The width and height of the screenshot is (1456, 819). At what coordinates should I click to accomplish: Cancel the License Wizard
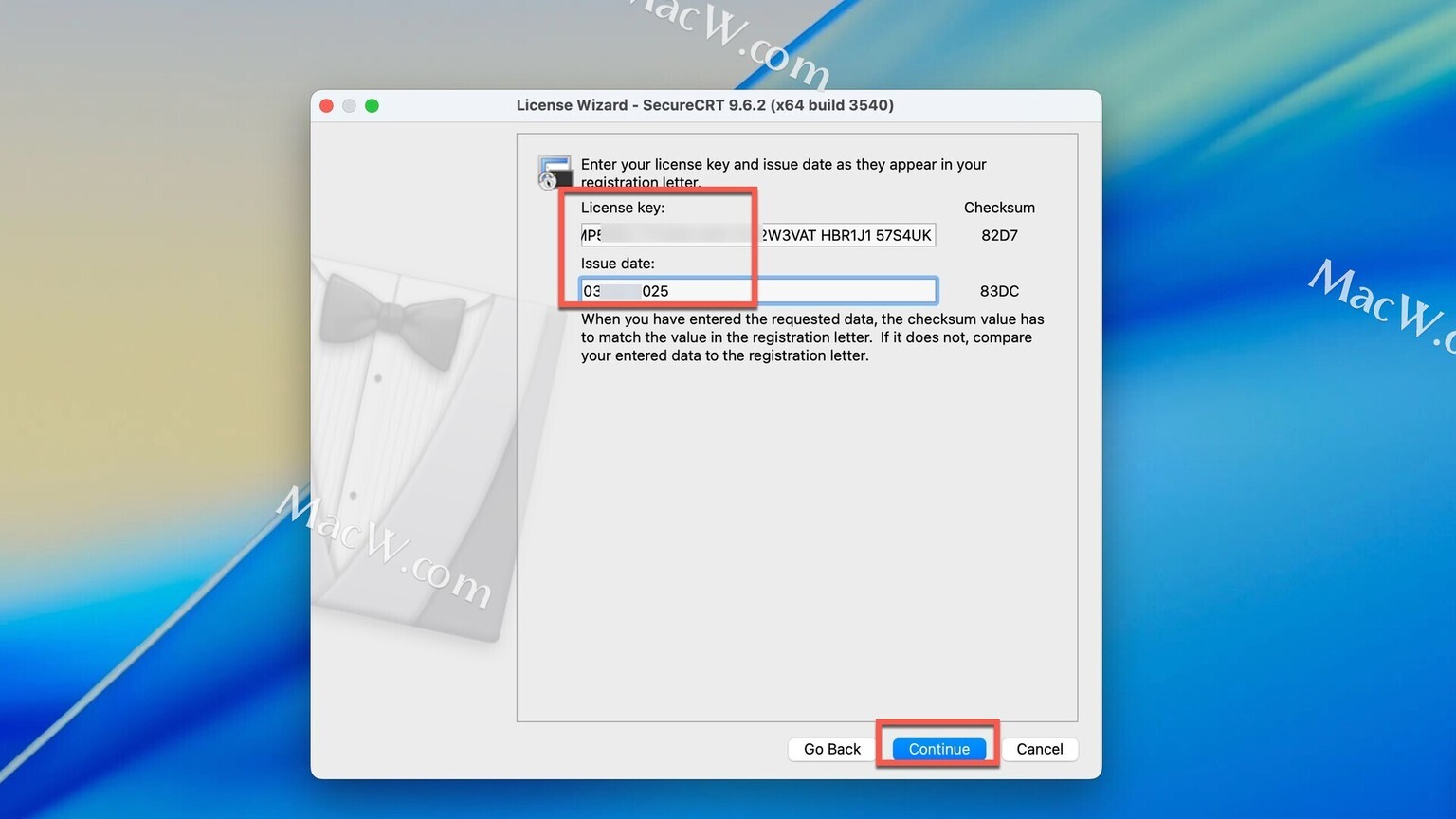tap(1039, 749)
